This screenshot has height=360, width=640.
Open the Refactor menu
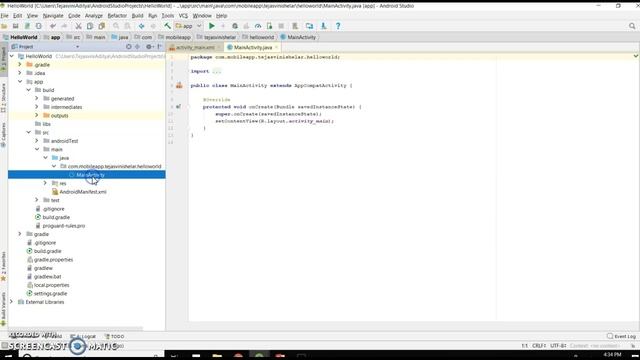tap(117, 16)
